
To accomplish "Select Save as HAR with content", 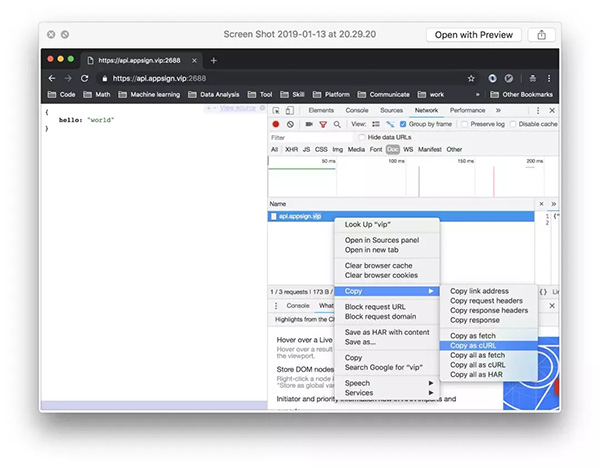I will click(387, 332).
